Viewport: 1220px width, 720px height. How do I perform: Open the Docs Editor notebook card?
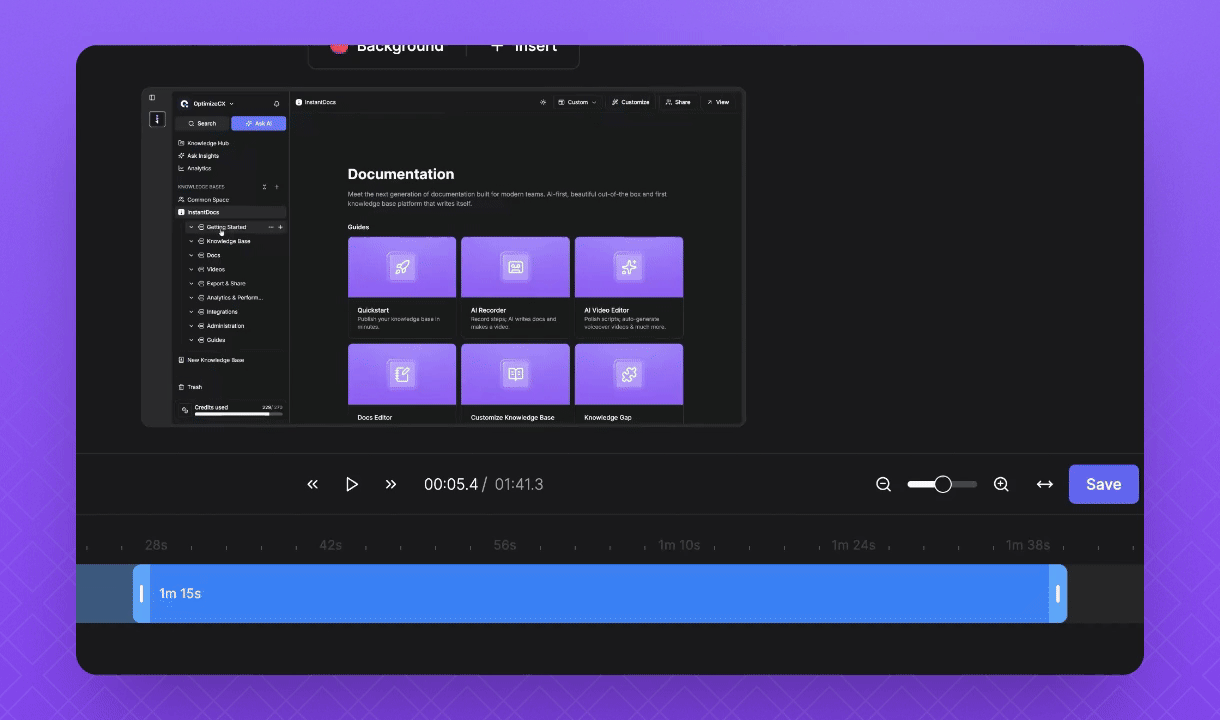402,384
